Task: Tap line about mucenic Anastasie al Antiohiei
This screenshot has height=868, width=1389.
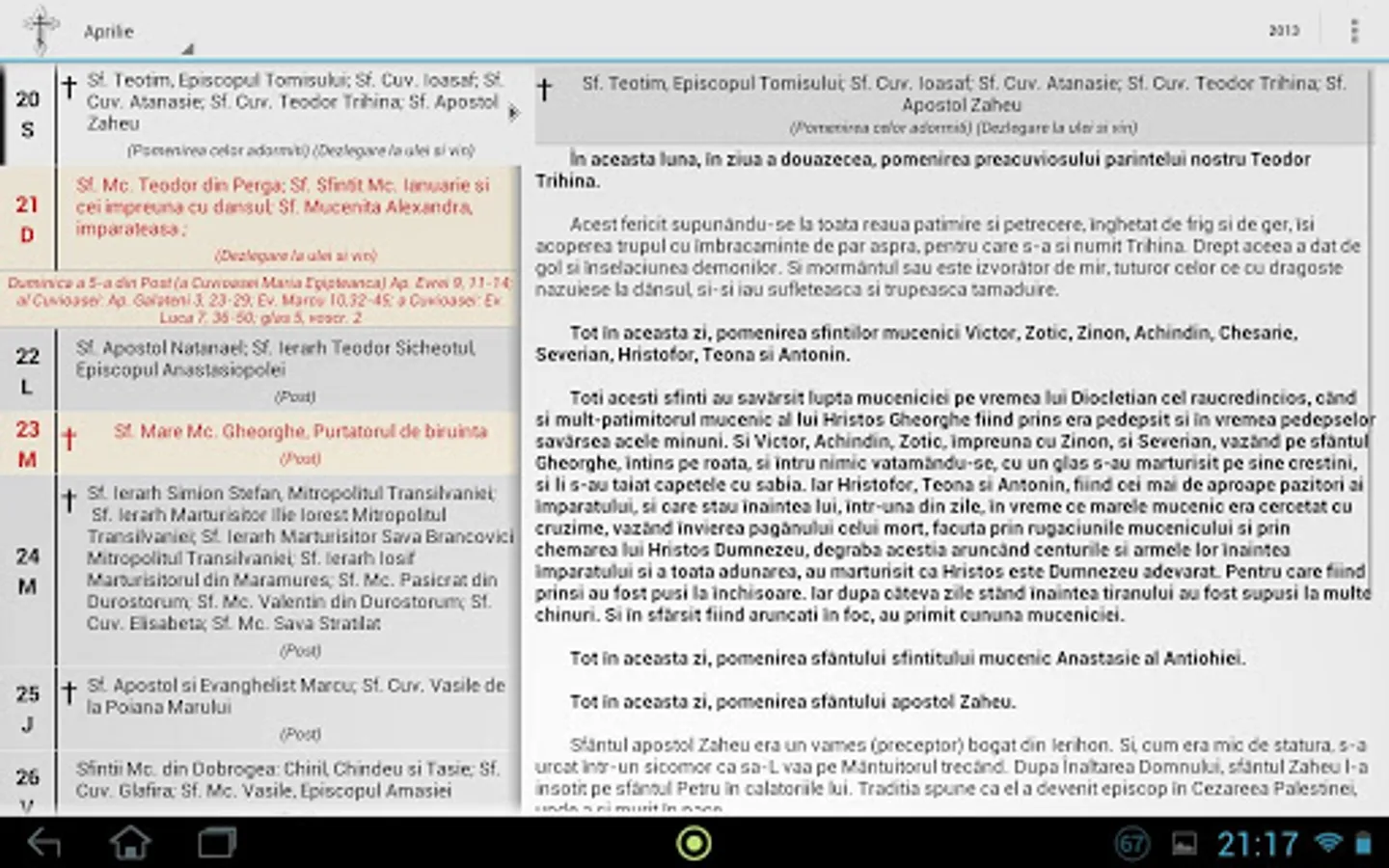Action: pyautogui.click(x=907, y=659)
